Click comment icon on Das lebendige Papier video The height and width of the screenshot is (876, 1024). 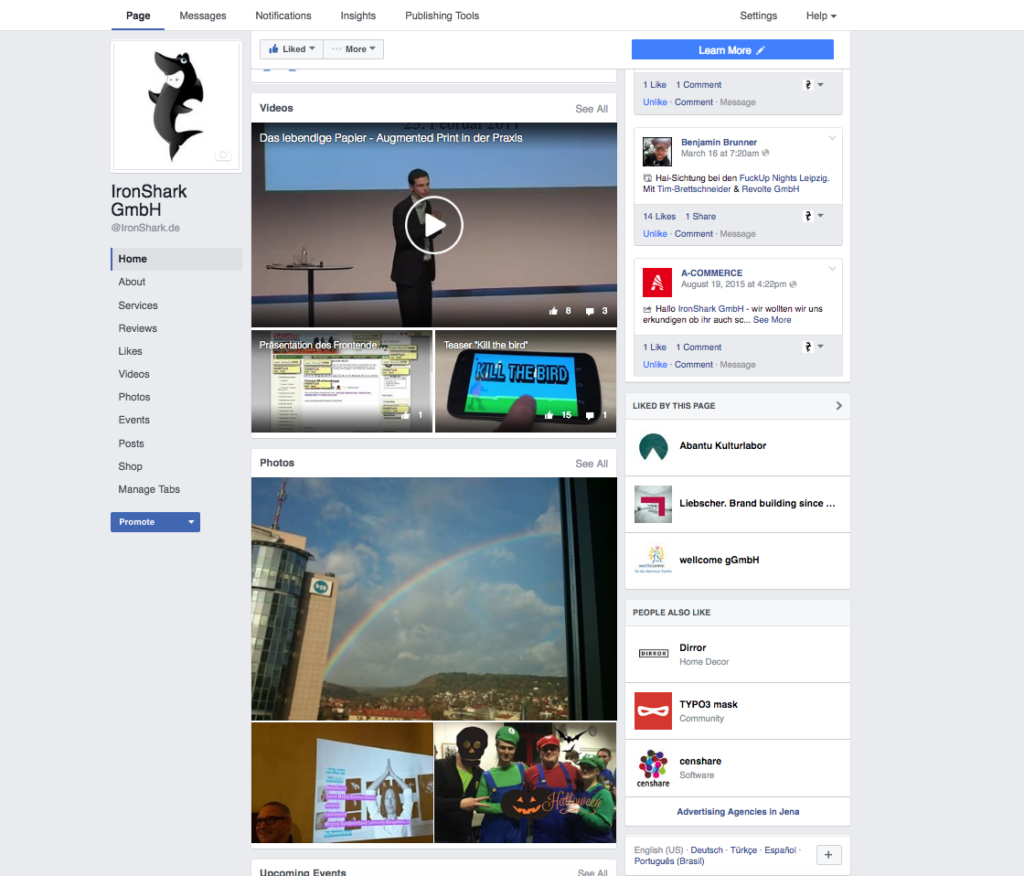click(590, 311)
